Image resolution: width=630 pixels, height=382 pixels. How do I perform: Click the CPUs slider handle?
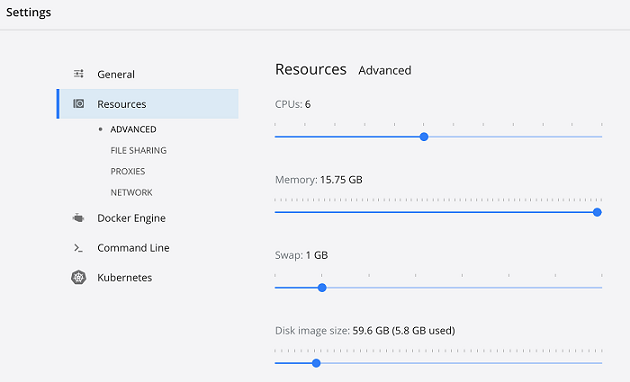[424, 137]
